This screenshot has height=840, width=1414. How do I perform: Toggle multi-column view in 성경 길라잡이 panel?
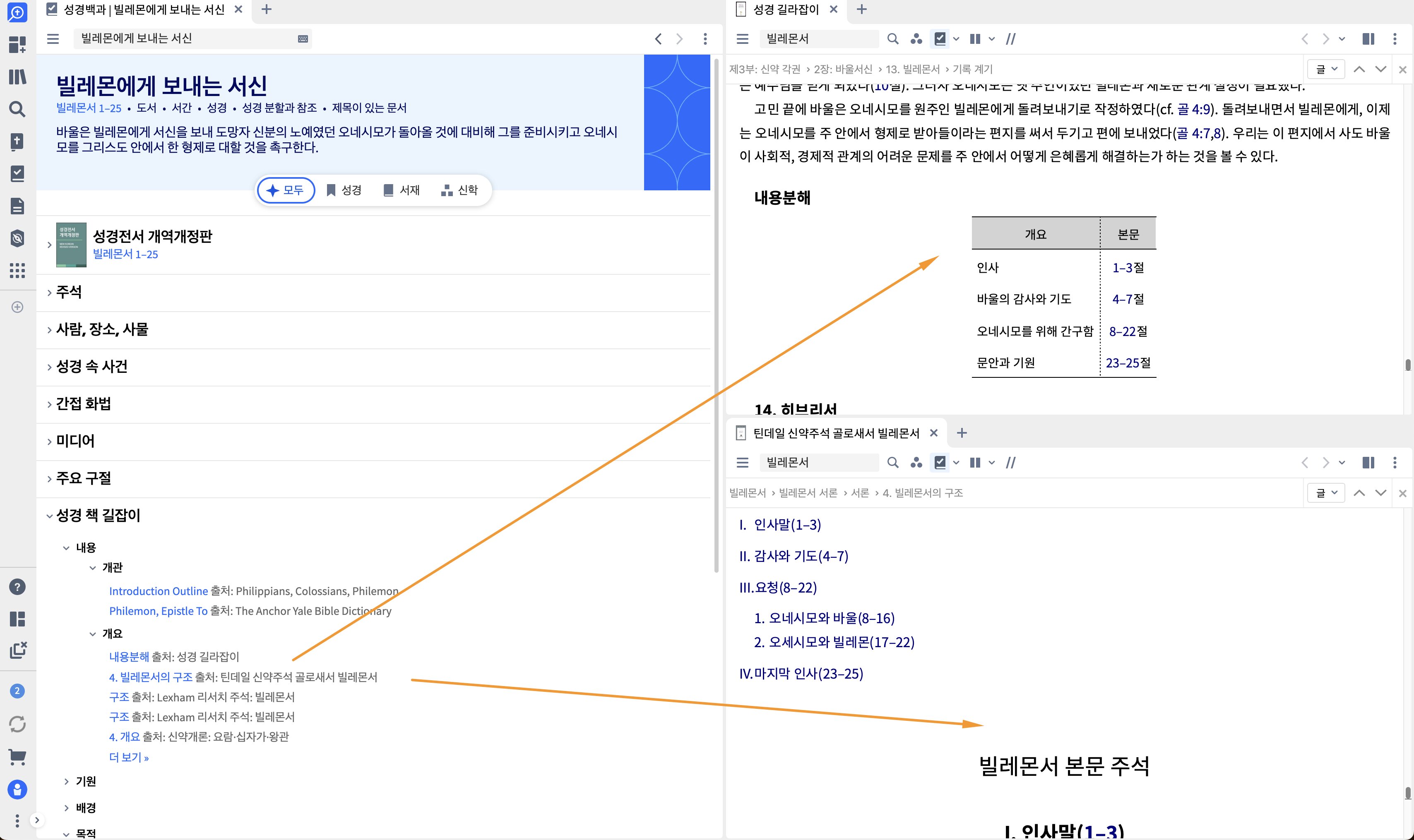[975, 38]
